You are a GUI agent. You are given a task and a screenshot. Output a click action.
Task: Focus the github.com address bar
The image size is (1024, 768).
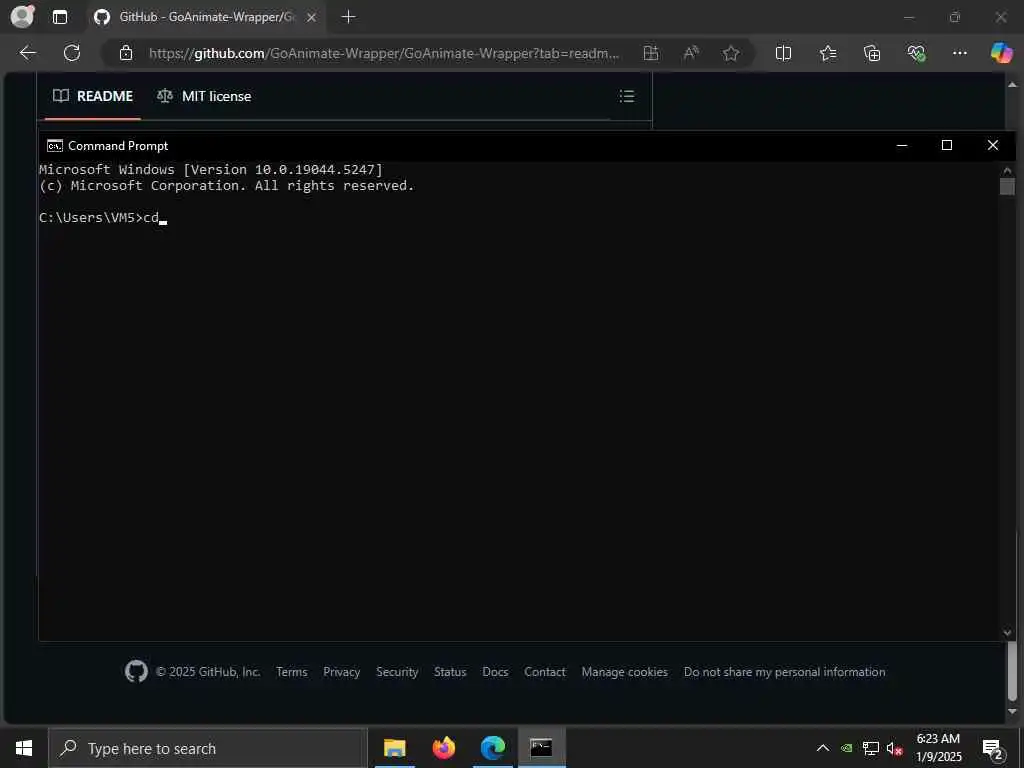pos(384,54)
